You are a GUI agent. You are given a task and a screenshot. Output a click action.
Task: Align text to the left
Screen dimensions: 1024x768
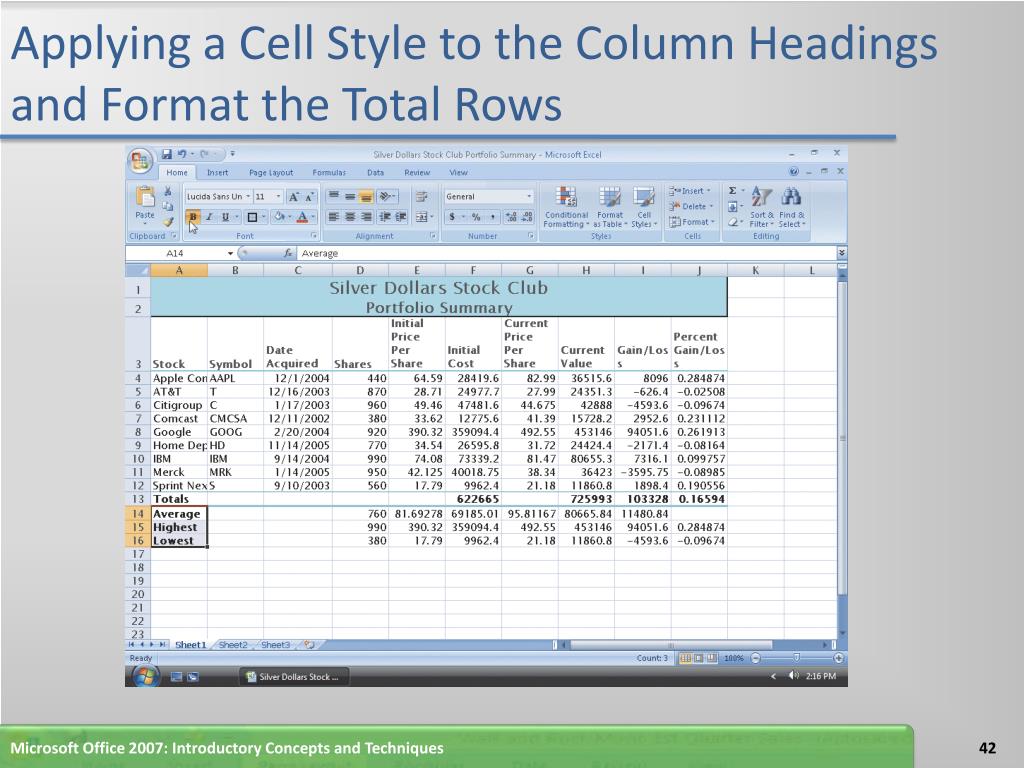[x=334, y=217]
